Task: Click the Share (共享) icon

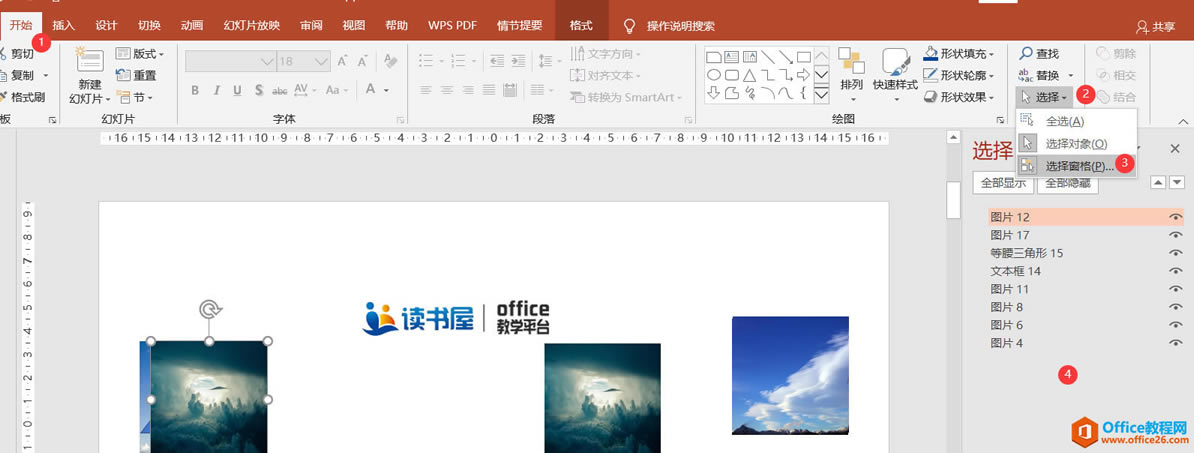Action: coord(1141,27)
